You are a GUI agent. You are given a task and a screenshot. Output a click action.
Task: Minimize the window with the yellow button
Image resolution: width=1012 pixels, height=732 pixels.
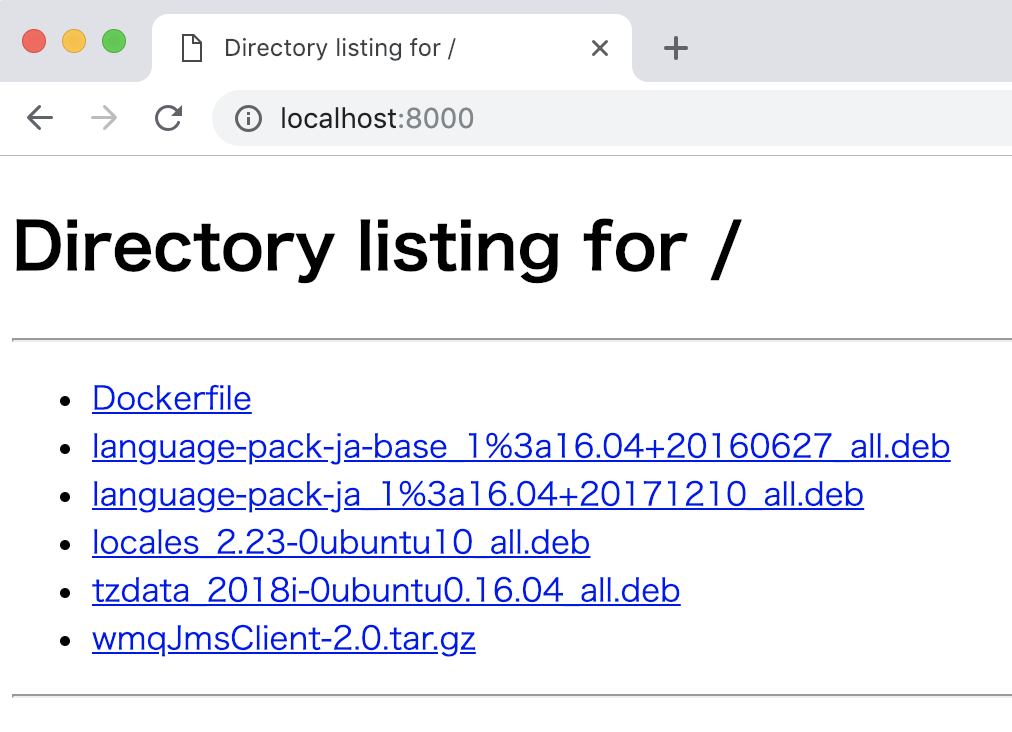(74, 41)
